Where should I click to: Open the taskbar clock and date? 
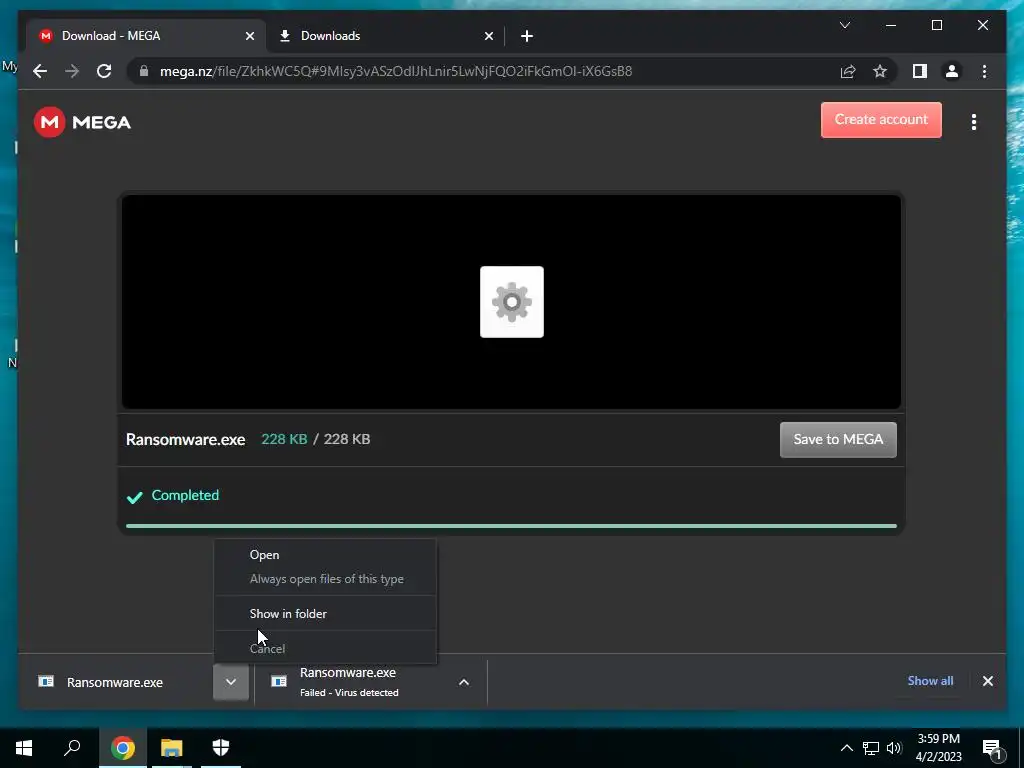[938, 748]
